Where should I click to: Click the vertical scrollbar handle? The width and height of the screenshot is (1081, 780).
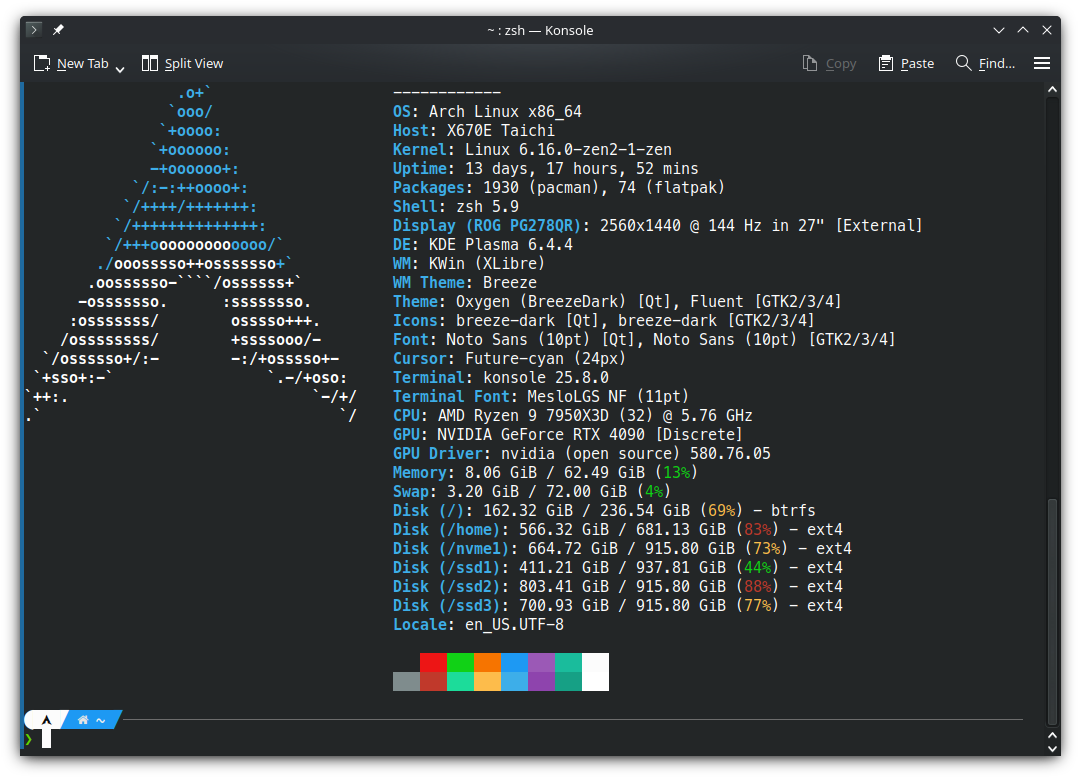pyautogui.click(x=1052, y=610)
